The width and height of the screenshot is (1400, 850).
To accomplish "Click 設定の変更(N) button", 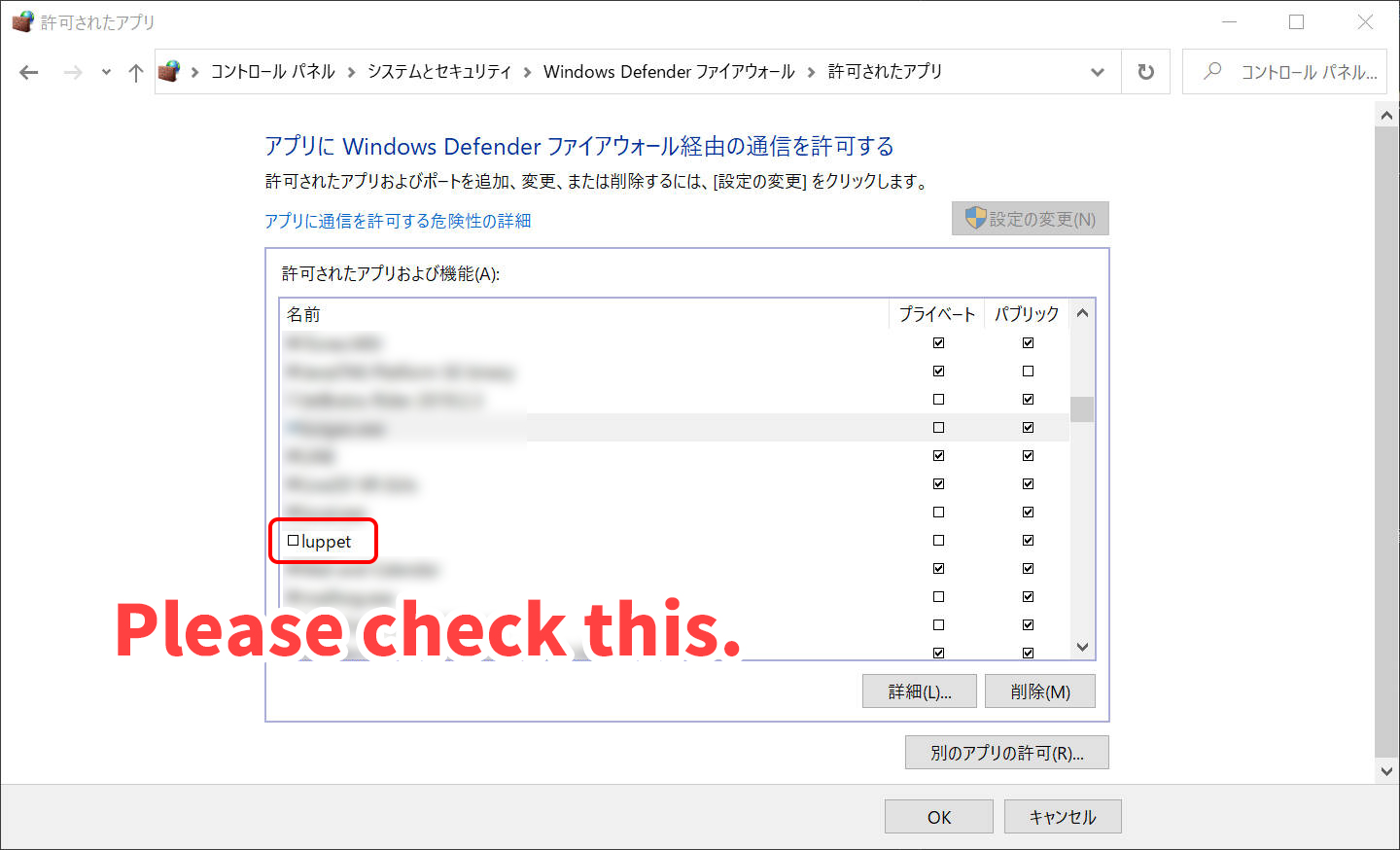I will [x=1031, y=219].
